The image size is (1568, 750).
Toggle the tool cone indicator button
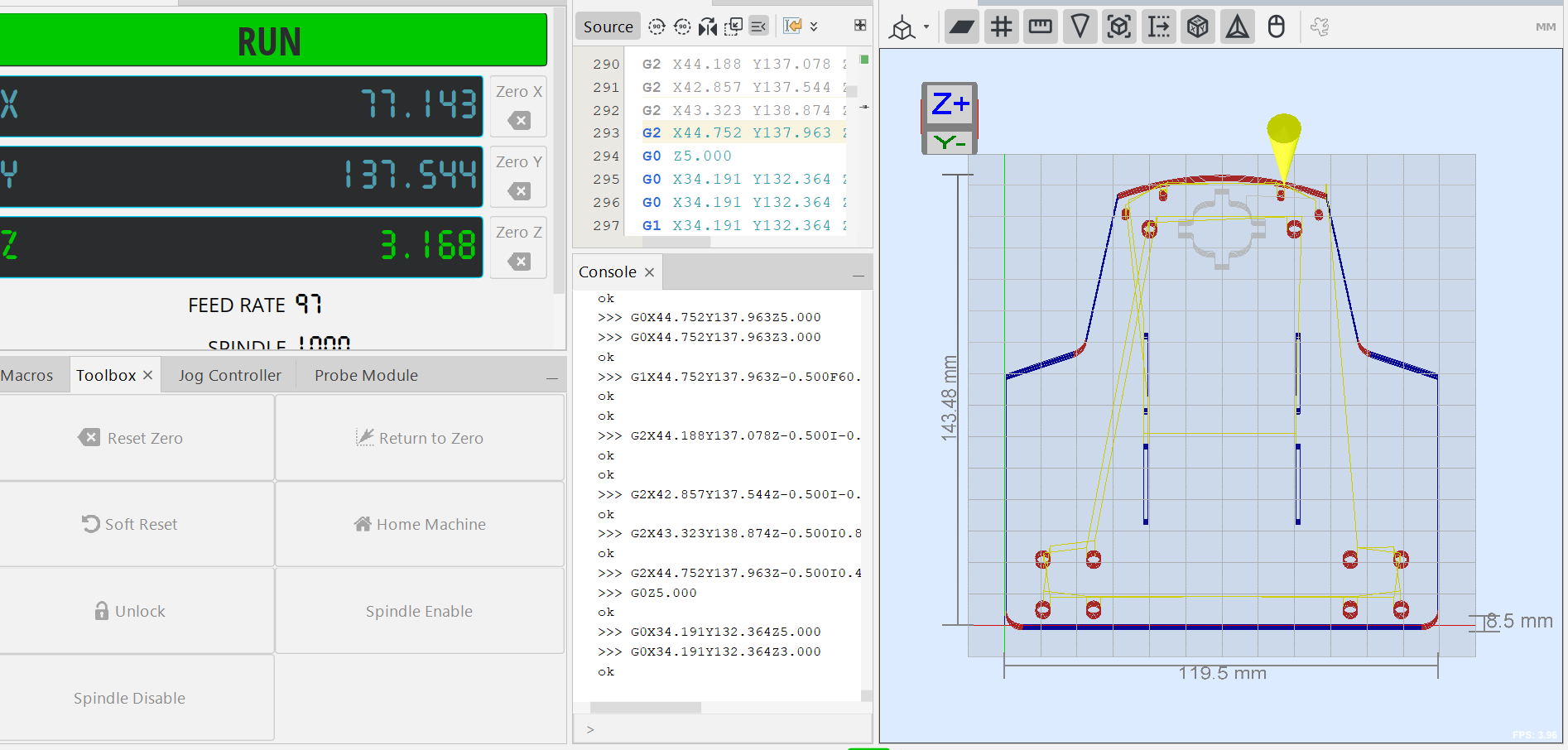(1080, 27)
